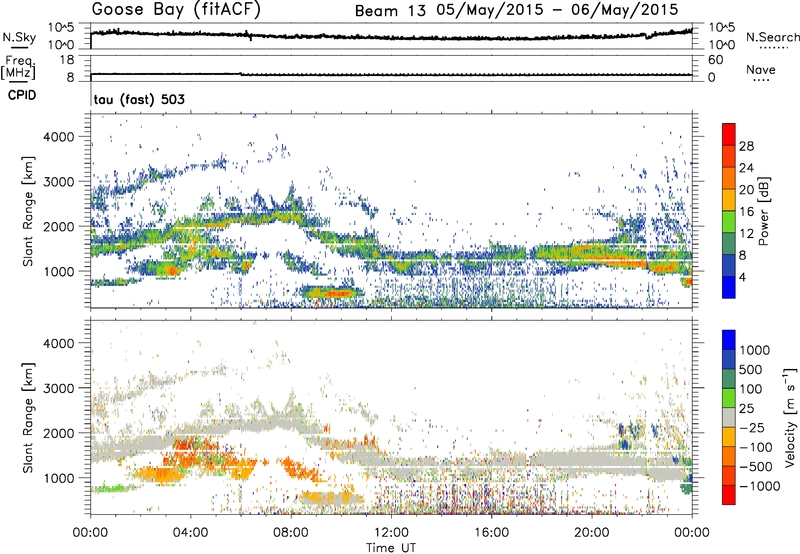
Task: Click bright blue top segment of Velocity colorbar
Action: (x=729, y=340)
